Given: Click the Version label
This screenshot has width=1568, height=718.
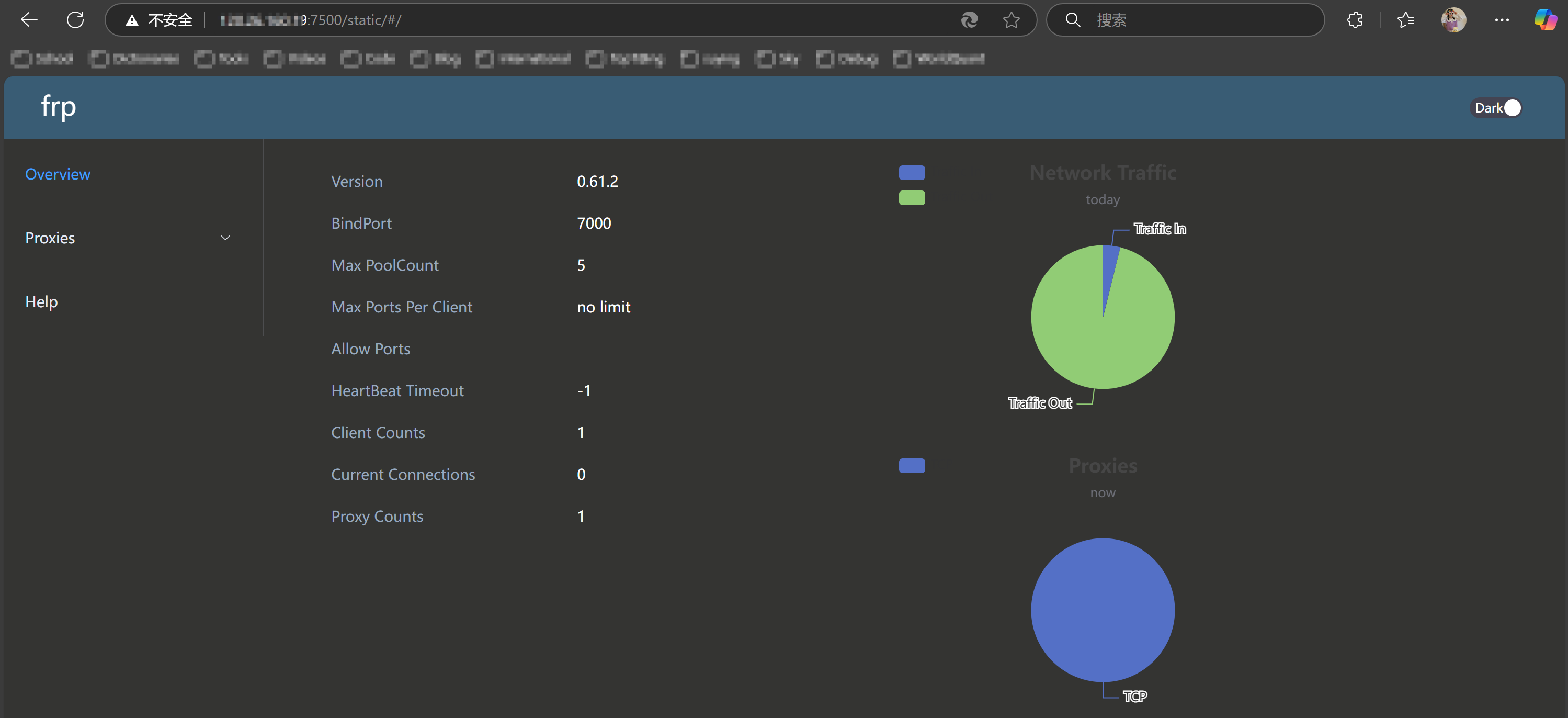Looking at the screenshot, I should (357, 182).
